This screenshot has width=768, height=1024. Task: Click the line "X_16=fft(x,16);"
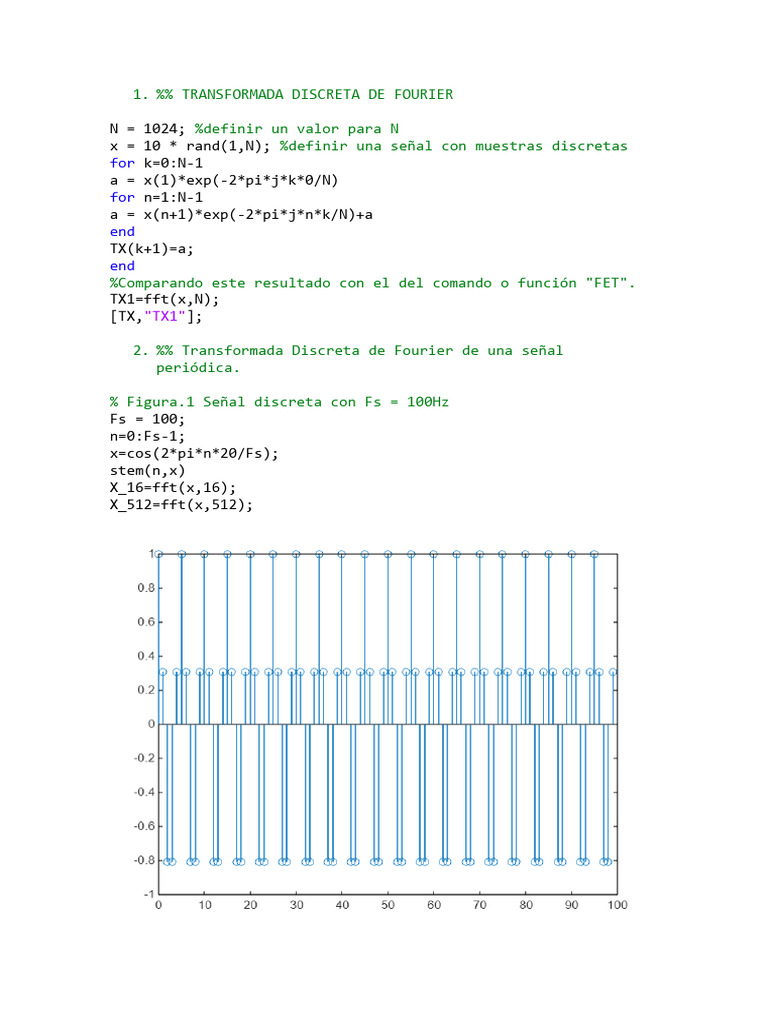click(173, 488)
